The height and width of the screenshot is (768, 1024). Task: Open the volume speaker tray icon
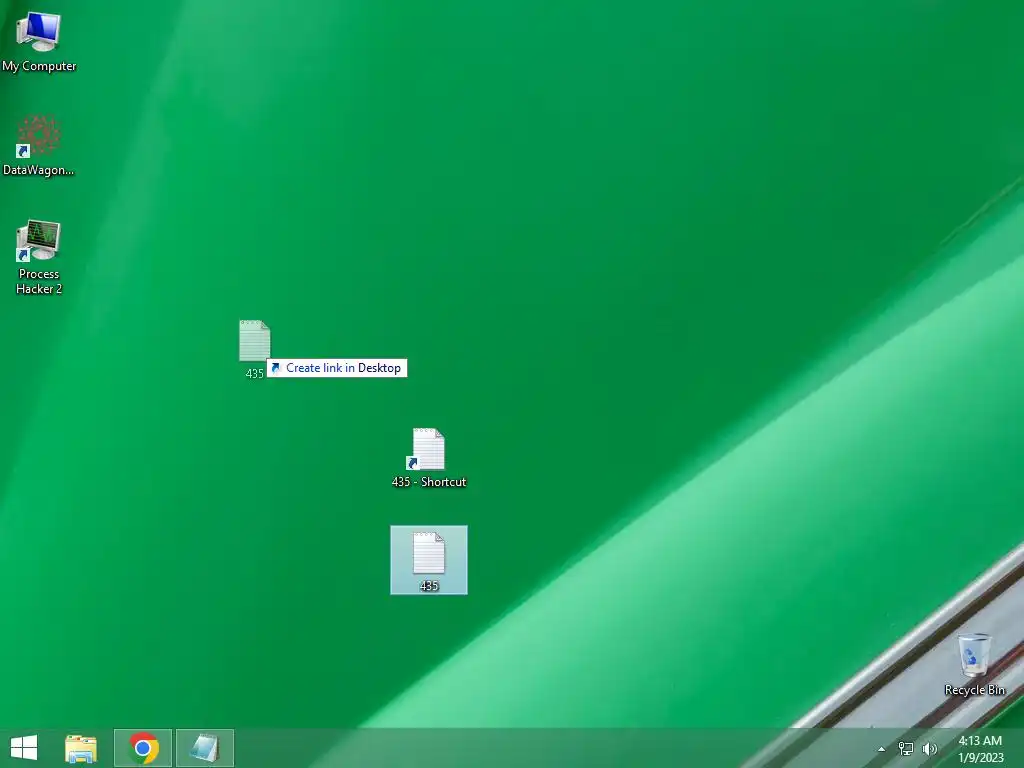click(930, 749)
